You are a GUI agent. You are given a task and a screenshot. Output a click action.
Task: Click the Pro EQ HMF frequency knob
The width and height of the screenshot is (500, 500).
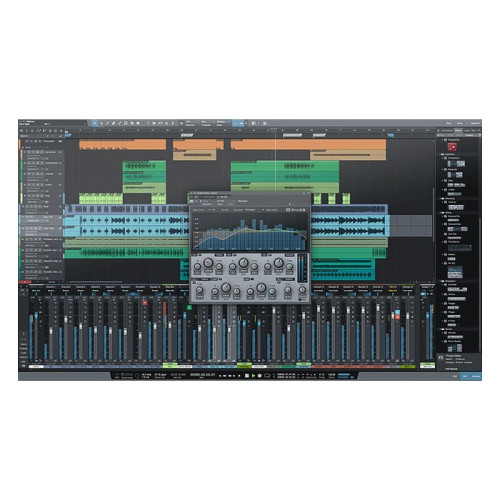pyautogui.click(x=272, y=291)
